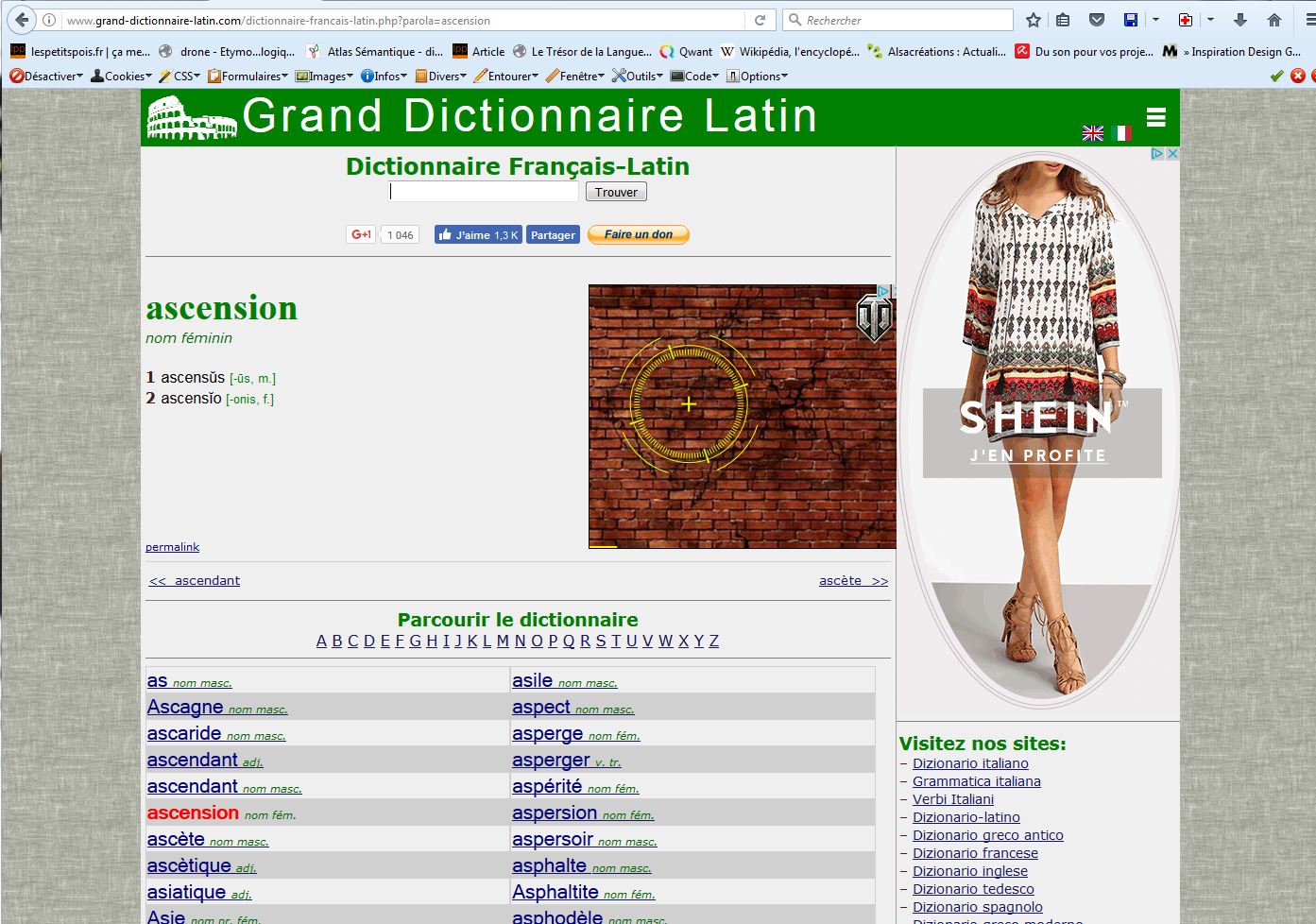Click the browser back arrow button

[22, 20]
